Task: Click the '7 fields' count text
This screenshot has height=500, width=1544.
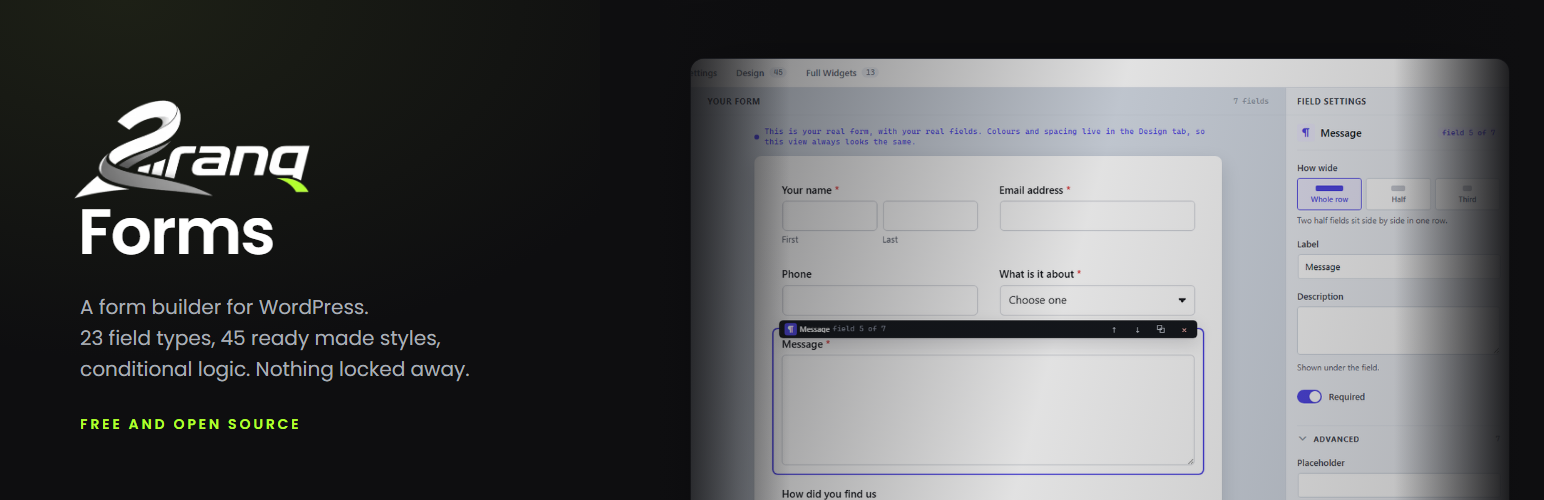Action: tap(1251, 101)
